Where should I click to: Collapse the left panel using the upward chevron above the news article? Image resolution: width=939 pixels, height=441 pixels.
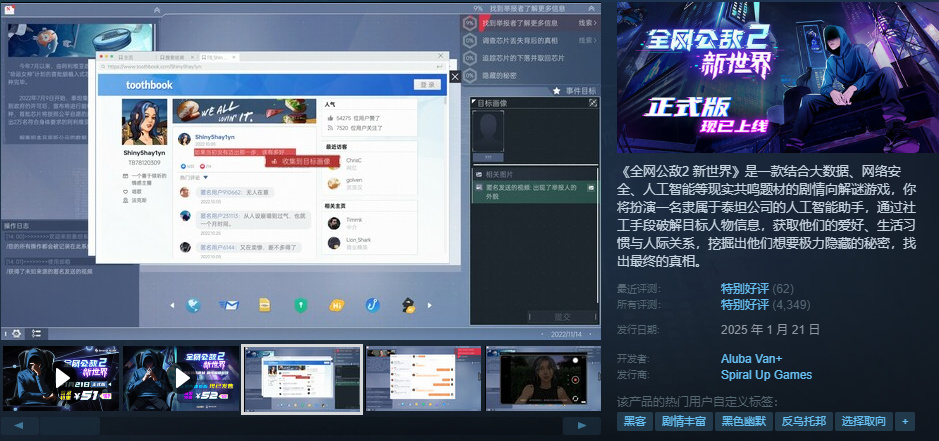click(157, 10)
